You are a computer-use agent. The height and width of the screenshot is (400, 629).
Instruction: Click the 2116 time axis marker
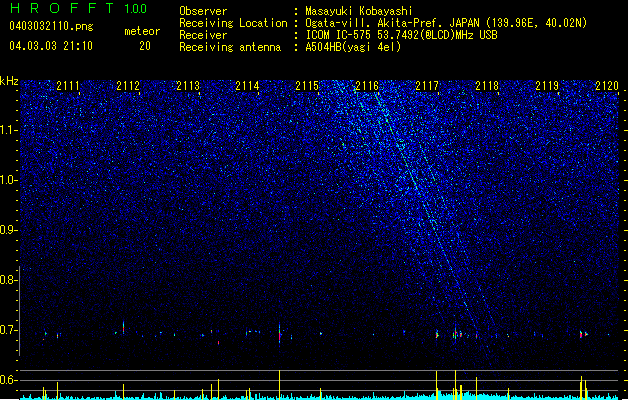(x=367, y=86)
